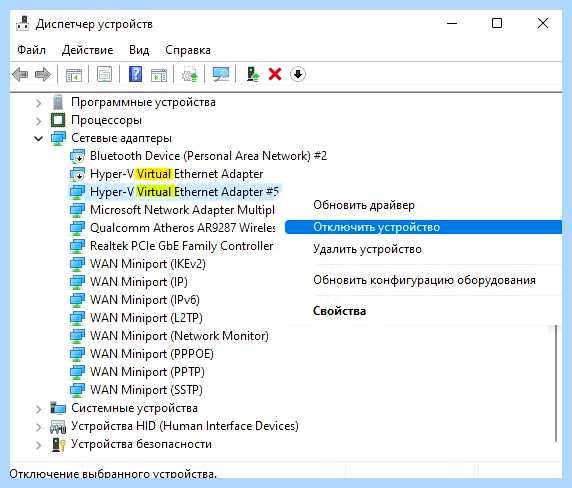Select the Qualcomm Atheros adapter icon
This screenshot has width=572, height=488.
(77, 228)
